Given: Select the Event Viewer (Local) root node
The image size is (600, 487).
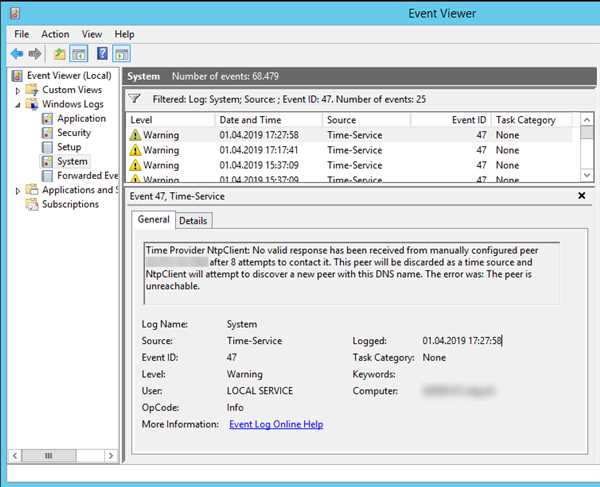Looking at the screenshot, I should pos(69,75).
